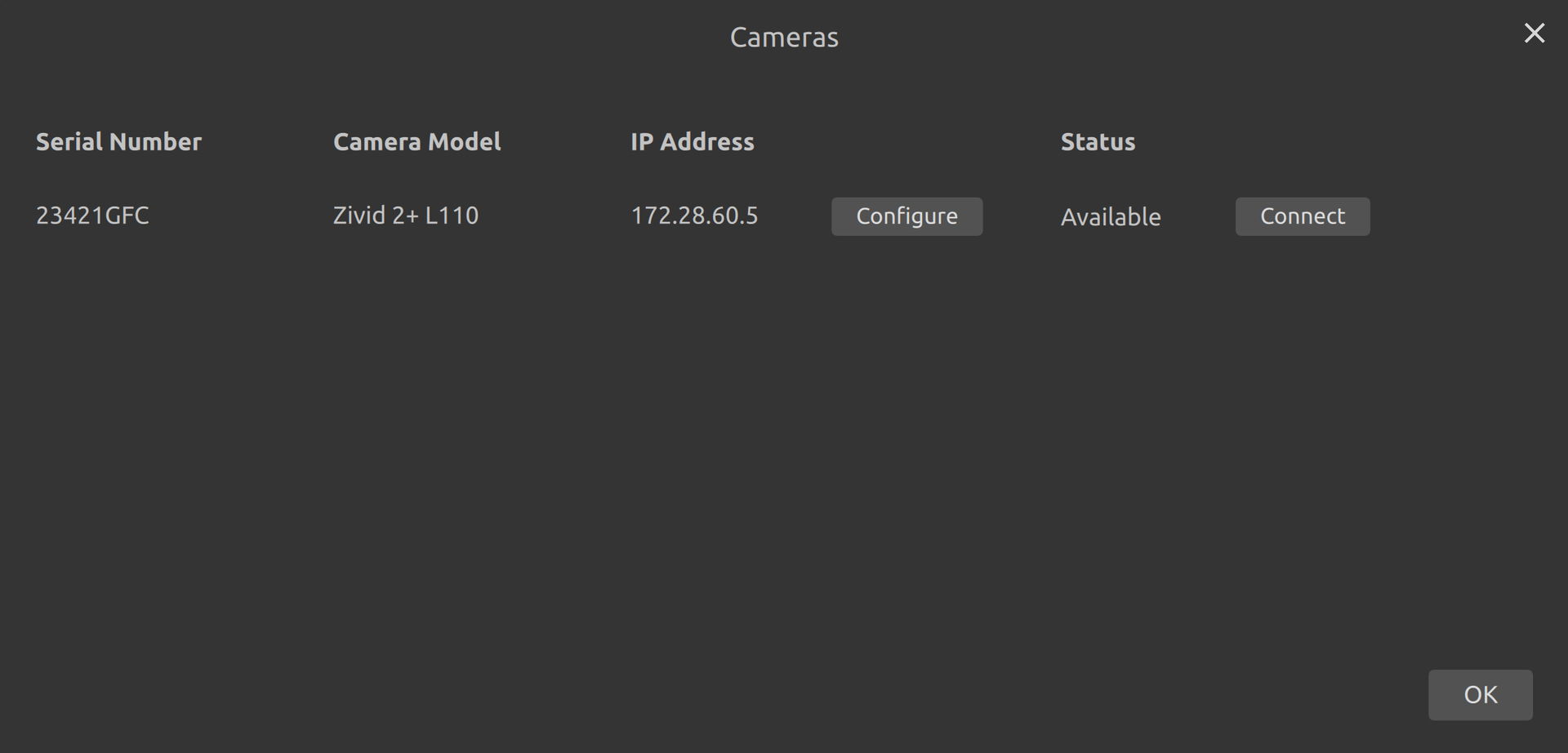Click the Serial Number column header
The image size is (1568, 753).
point(118,142)
